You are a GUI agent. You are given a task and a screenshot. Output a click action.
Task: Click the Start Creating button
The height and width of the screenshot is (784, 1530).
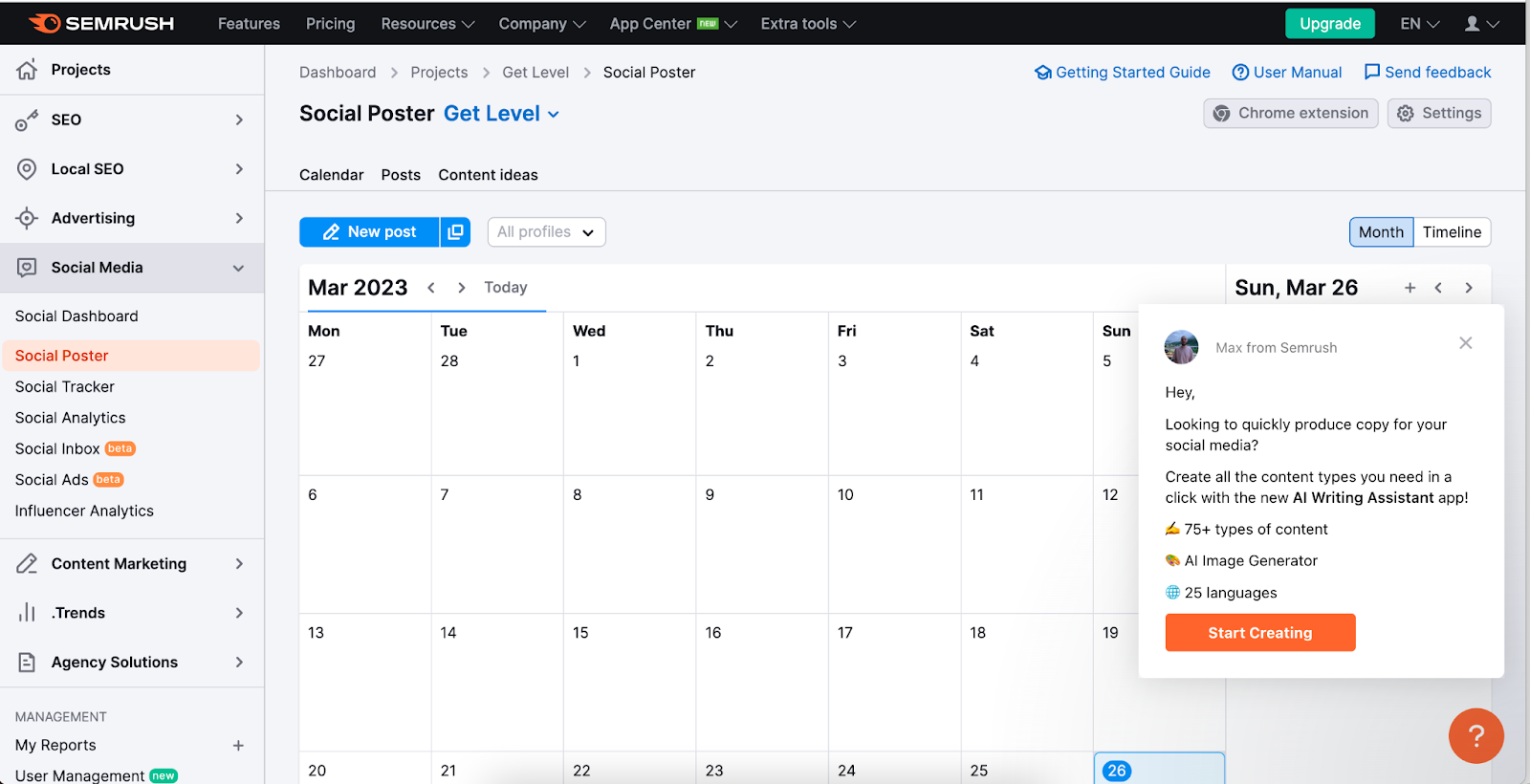coord(1260,633)
